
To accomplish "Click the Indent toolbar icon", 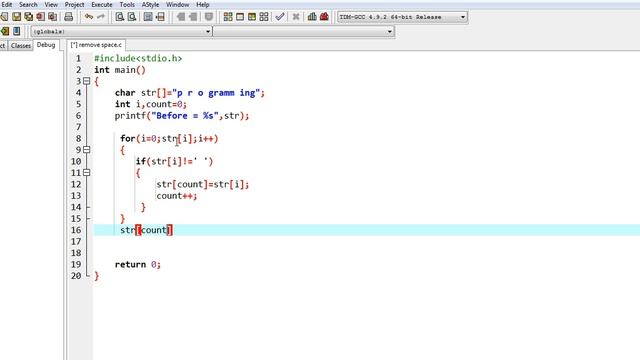I will (x=180, y=17).
